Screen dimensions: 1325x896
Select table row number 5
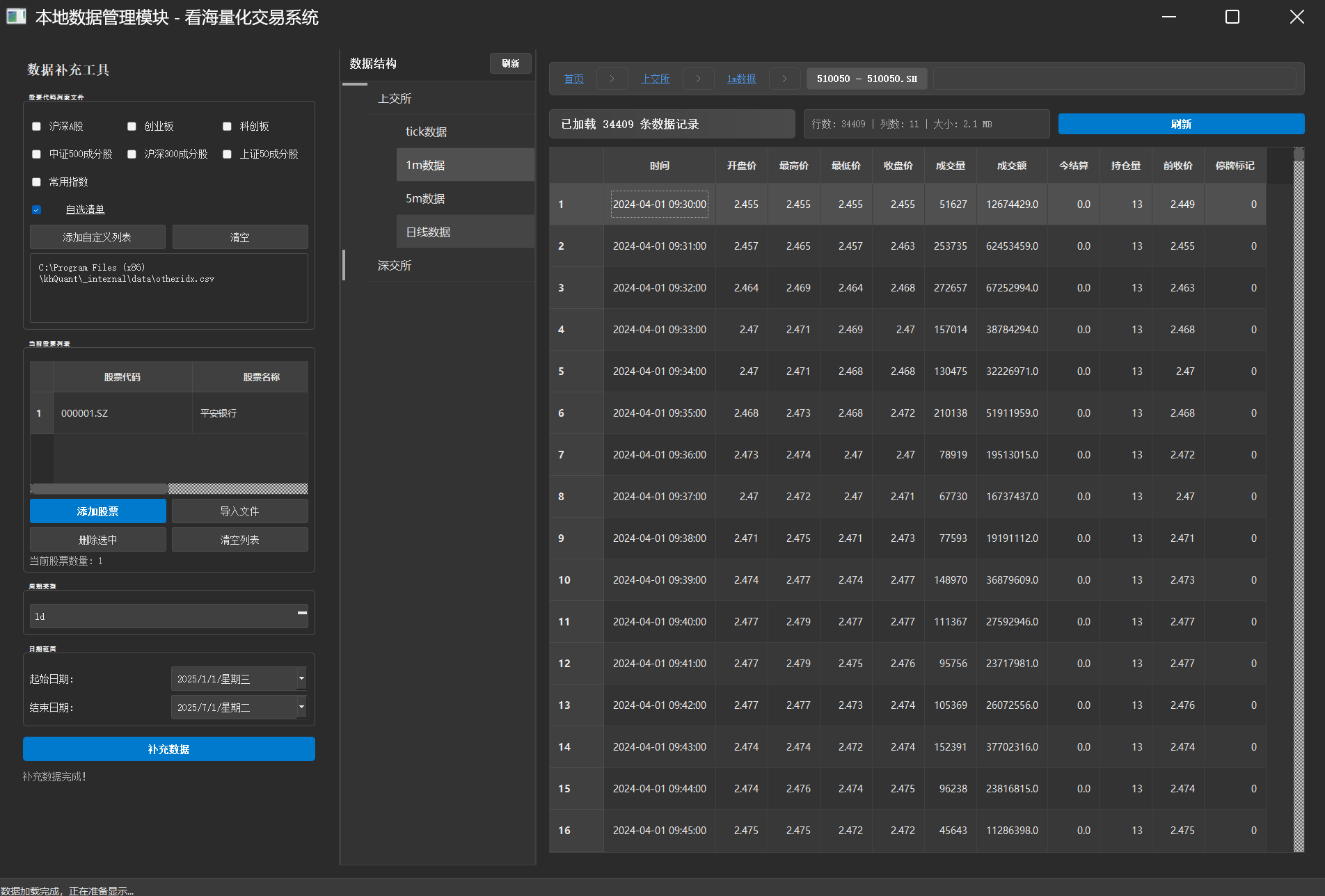[576, 371]
